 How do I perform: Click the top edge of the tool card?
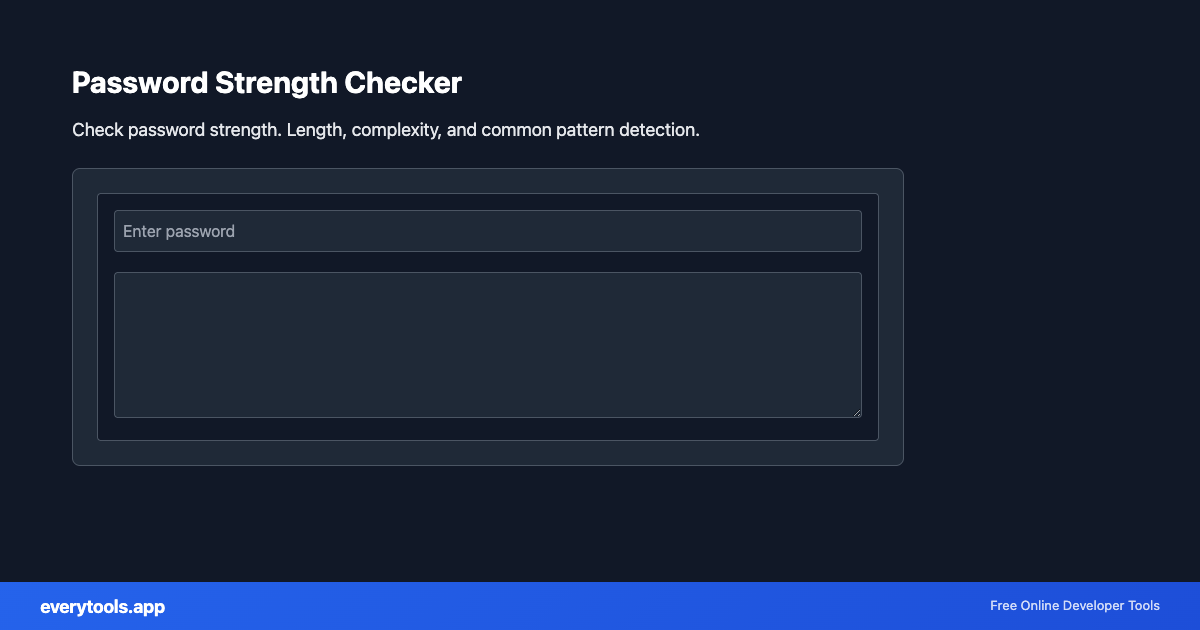[x=487, y=169]
